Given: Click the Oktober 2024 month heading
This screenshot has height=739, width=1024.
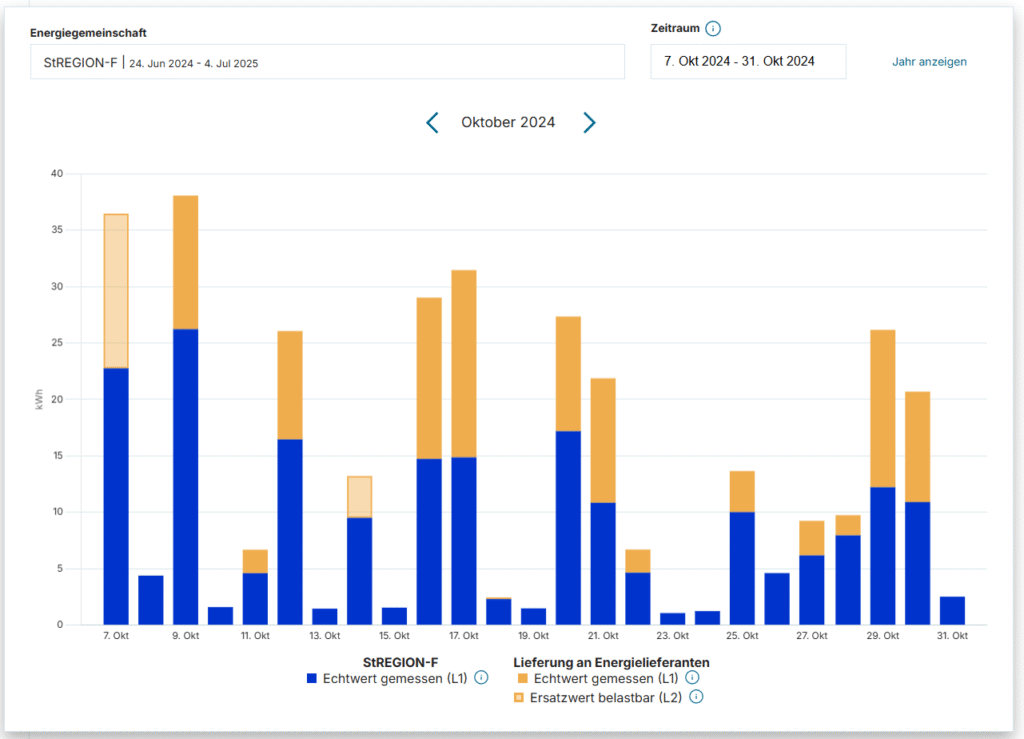Looking at the screenshot, I should click(x=508, y=123).
